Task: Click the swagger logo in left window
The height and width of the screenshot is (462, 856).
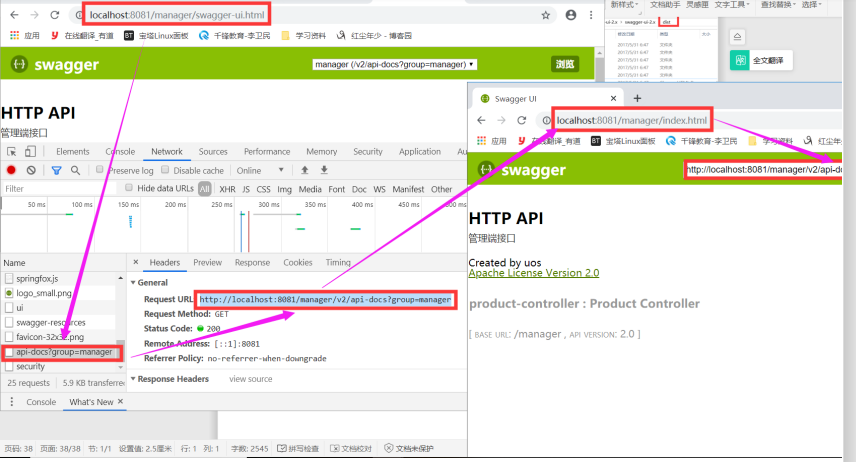Action: (x=55, y=64)
